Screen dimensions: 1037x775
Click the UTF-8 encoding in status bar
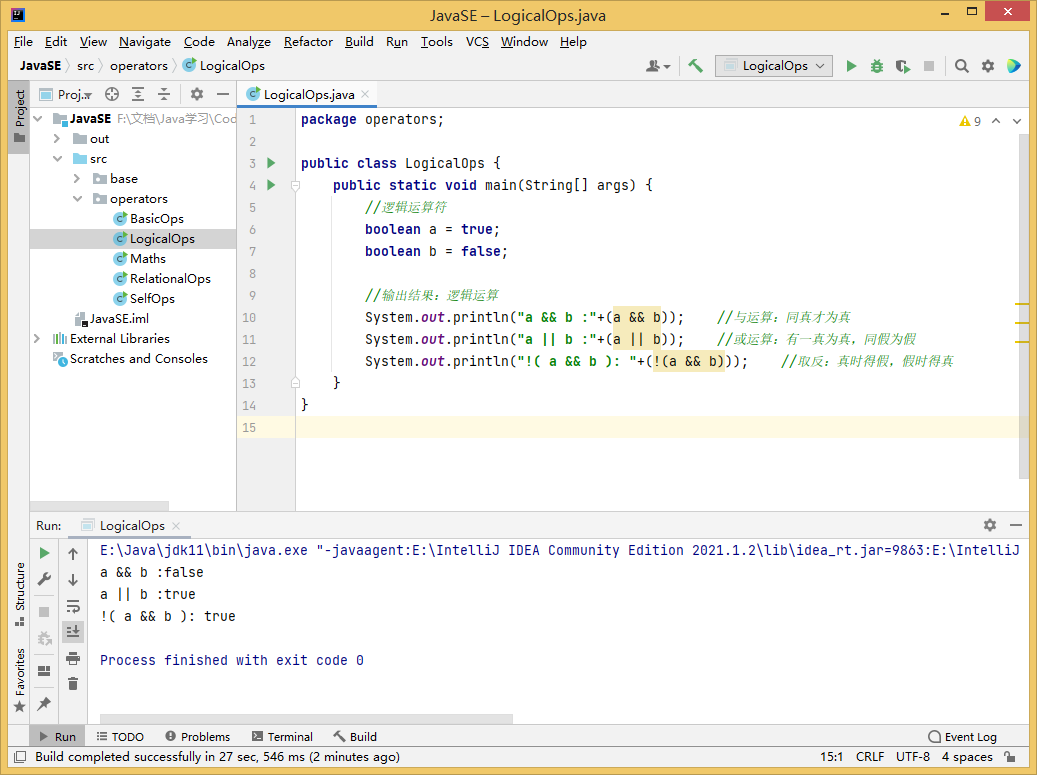(912, 757)
